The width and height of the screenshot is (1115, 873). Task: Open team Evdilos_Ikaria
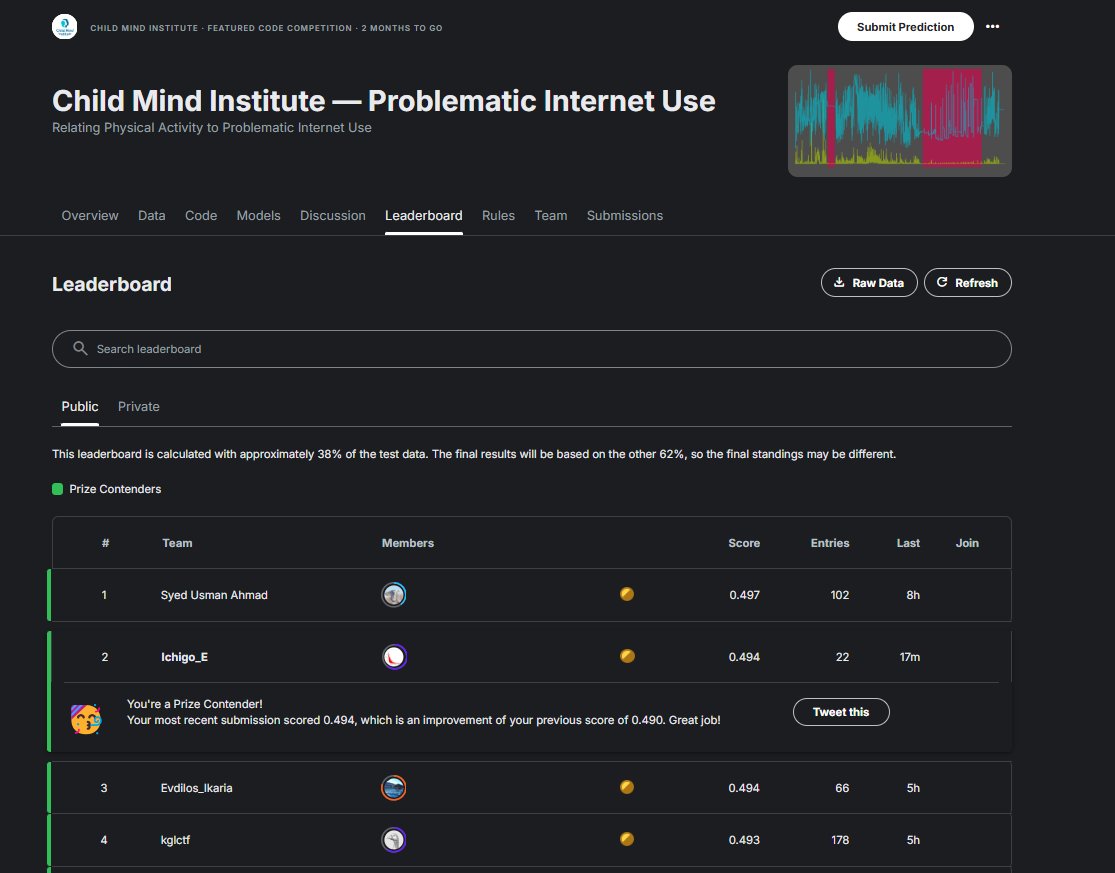[x=196, y=788]
